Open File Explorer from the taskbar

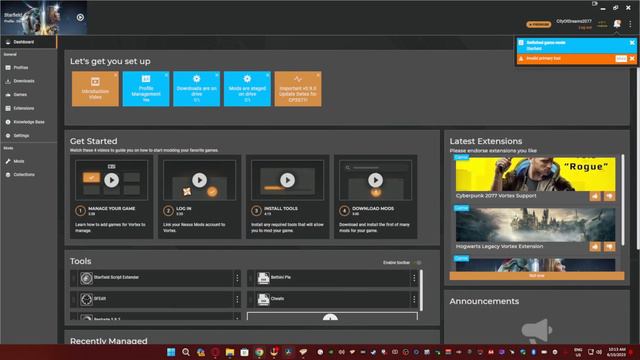coord(230,352)
